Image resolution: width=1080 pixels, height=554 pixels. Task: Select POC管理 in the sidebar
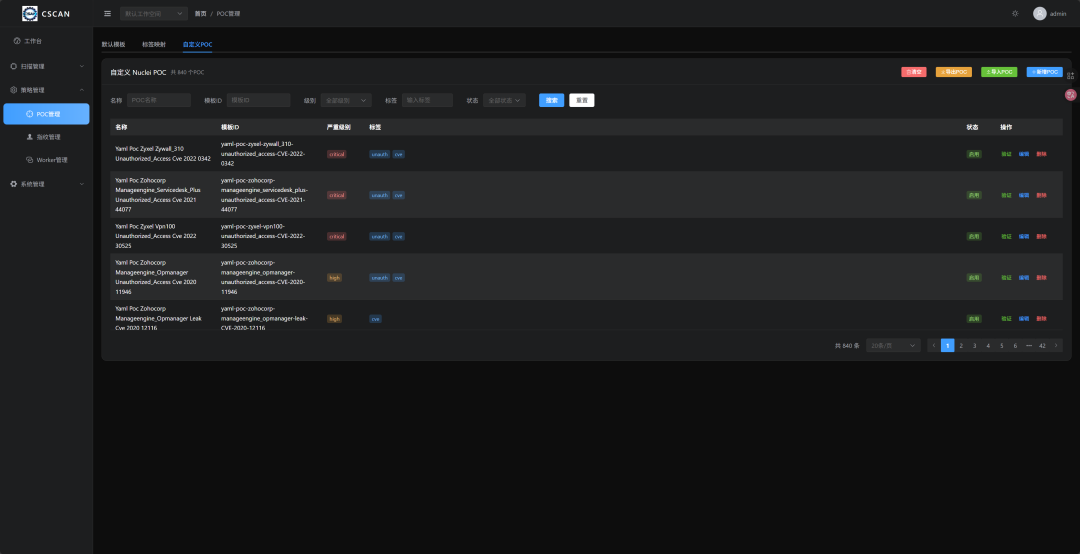coord(46,114)
